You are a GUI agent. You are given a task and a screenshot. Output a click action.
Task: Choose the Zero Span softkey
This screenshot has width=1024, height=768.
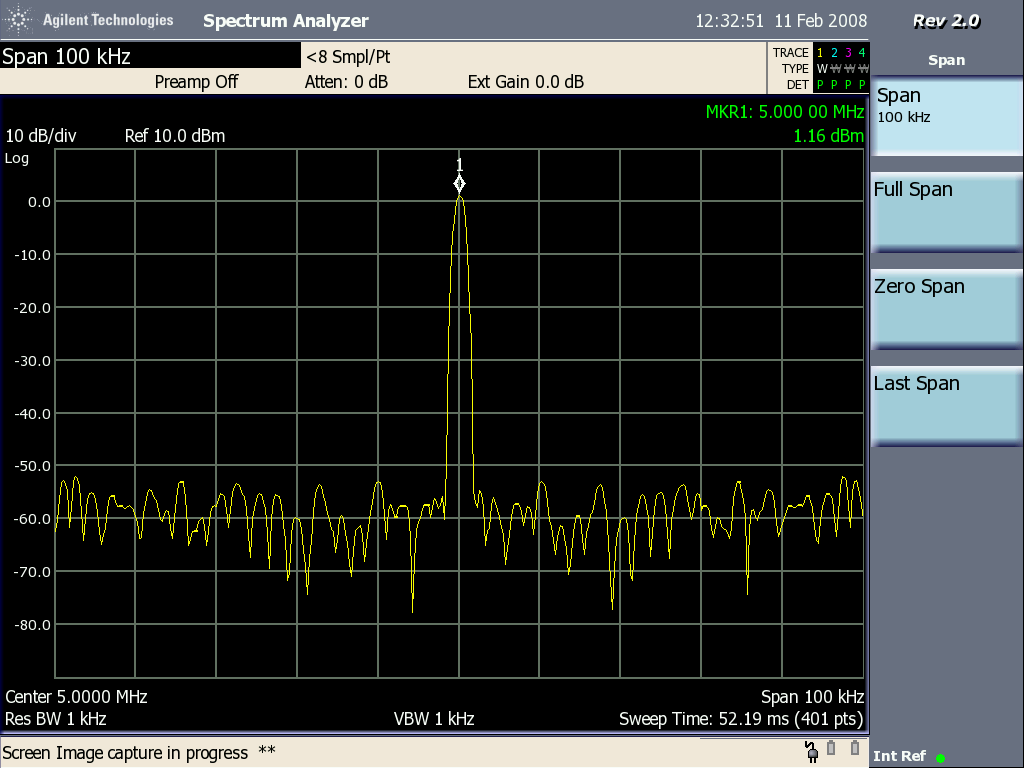click(x=946, y=309)
